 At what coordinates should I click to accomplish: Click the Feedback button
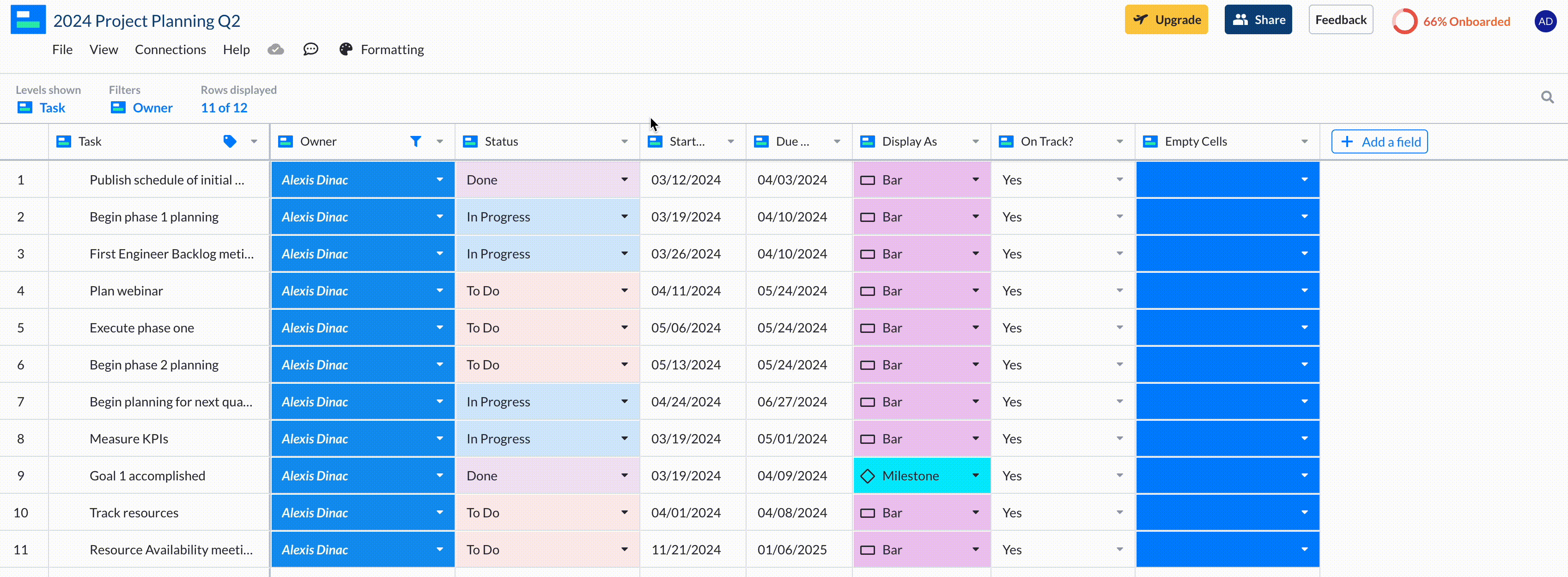click(x=1340, y=19)
